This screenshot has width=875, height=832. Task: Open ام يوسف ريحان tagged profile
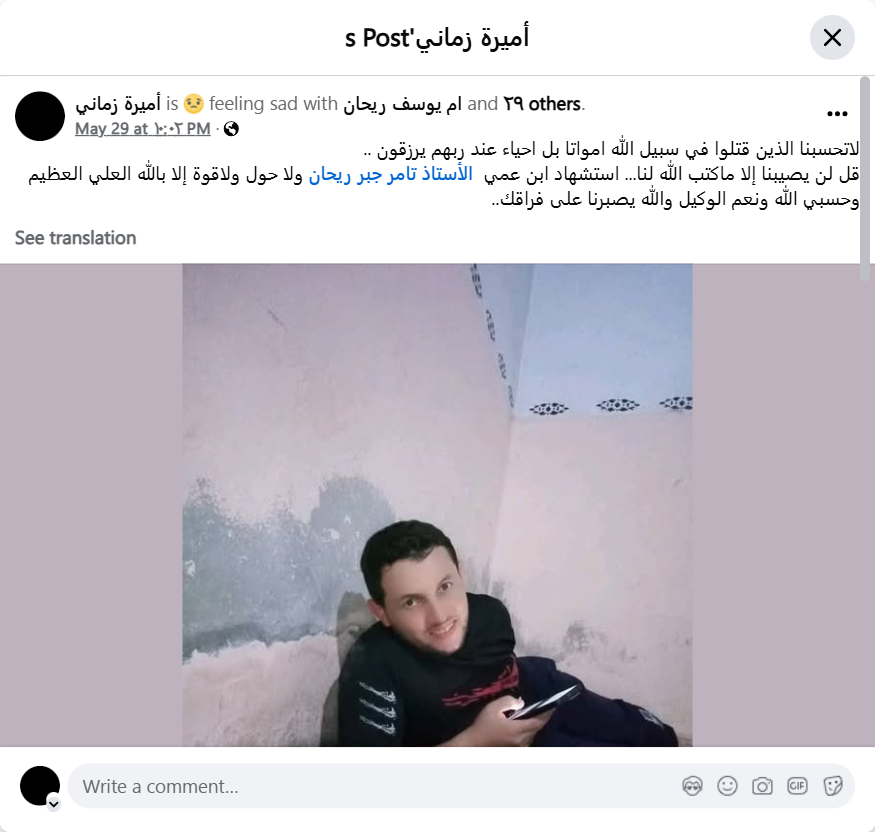(x=402, y=104)
